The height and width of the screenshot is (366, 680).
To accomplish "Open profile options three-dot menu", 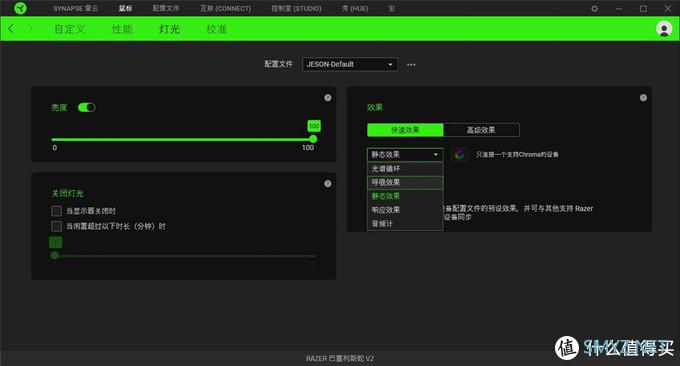I will pyautogui.click(x=411, y=65).
